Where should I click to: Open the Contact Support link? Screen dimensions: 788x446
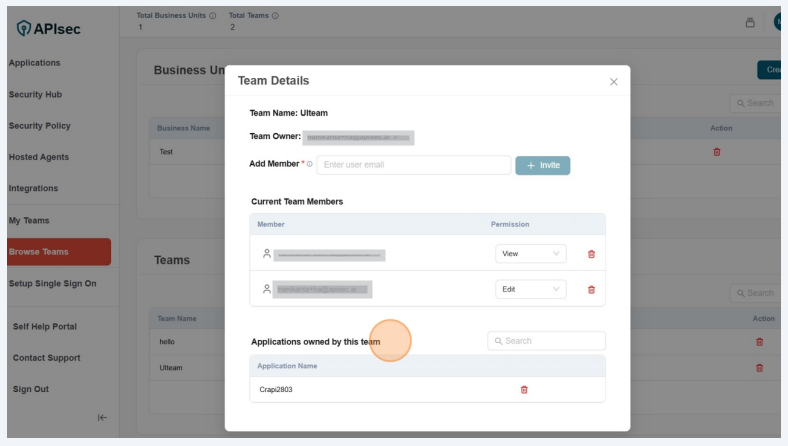click(x=46, y=358)
